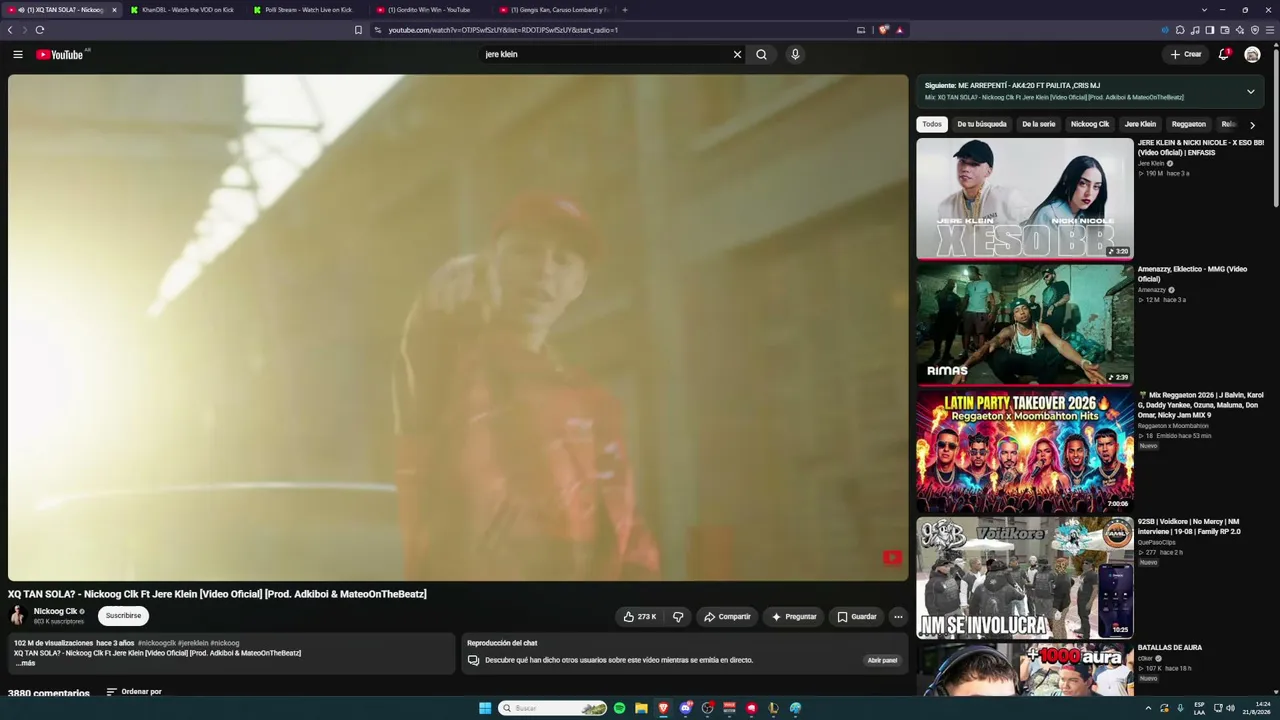This screenshot has width=1280, height=720.
Task: Open the Brave Rewards triangle icon
Action: click(900, 30)
